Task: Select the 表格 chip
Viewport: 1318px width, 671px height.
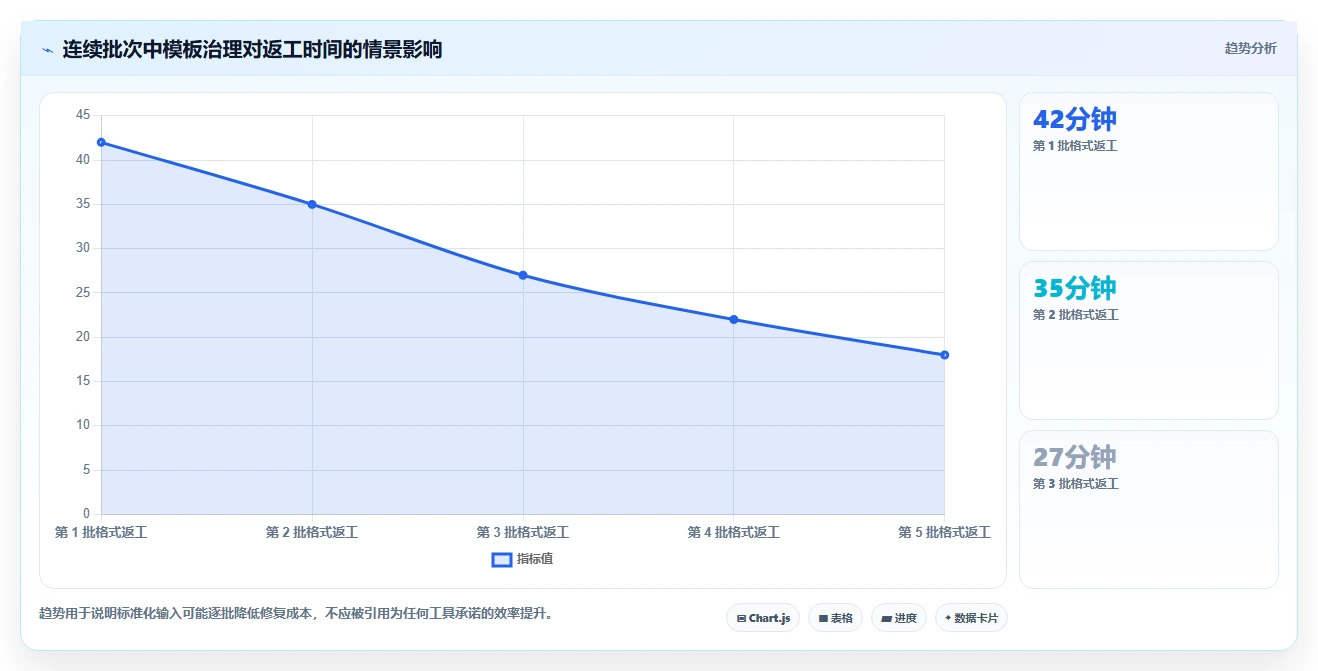Action: (835, 618)
